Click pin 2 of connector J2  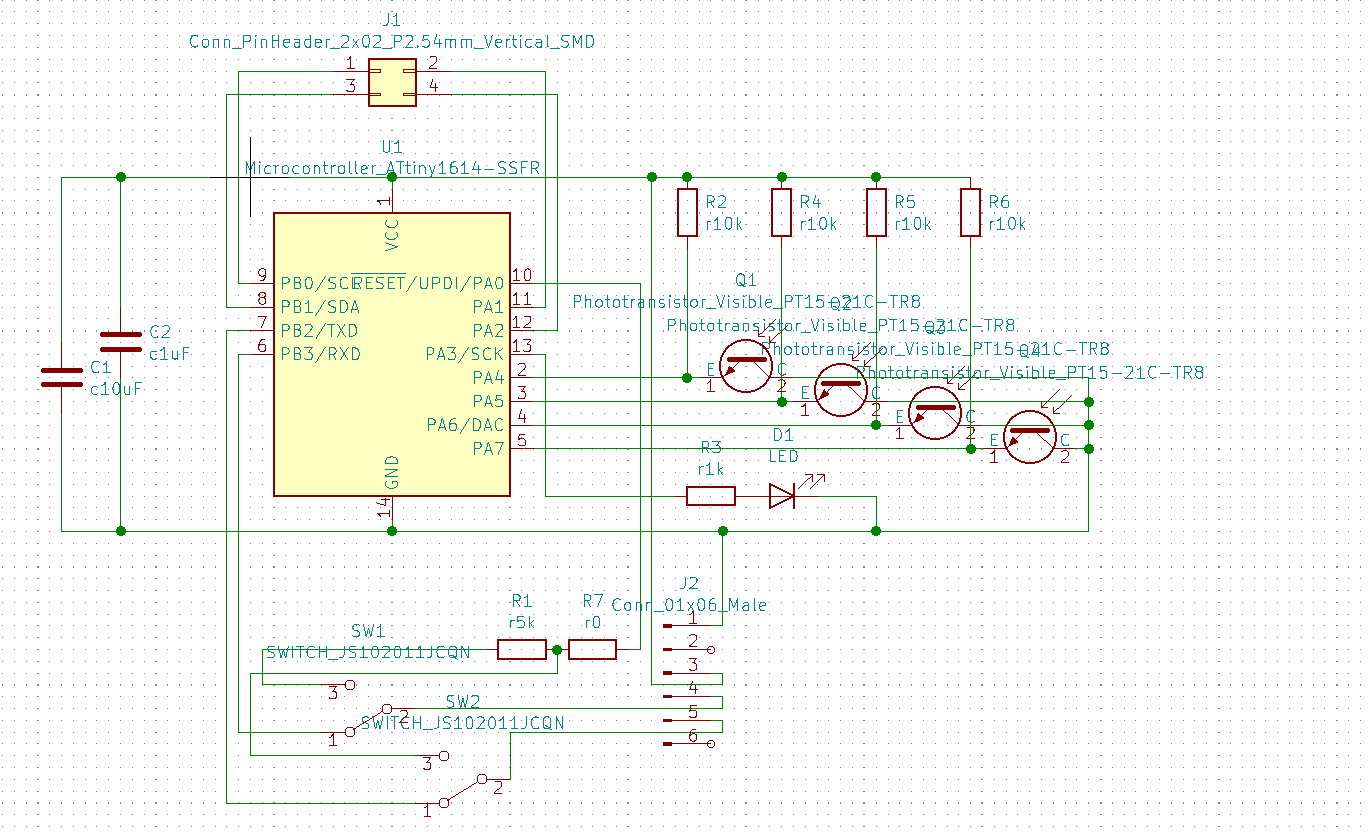tap(690, 650)
